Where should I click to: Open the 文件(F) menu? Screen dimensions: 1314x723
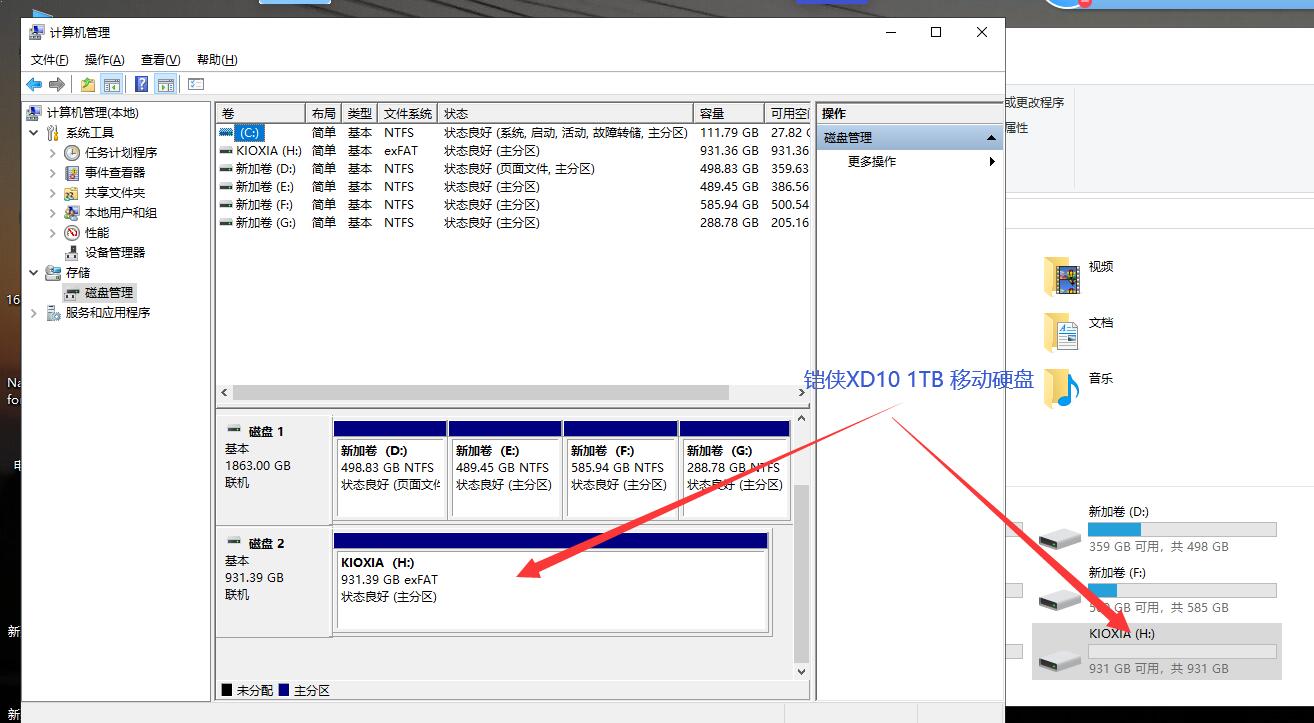50,60
